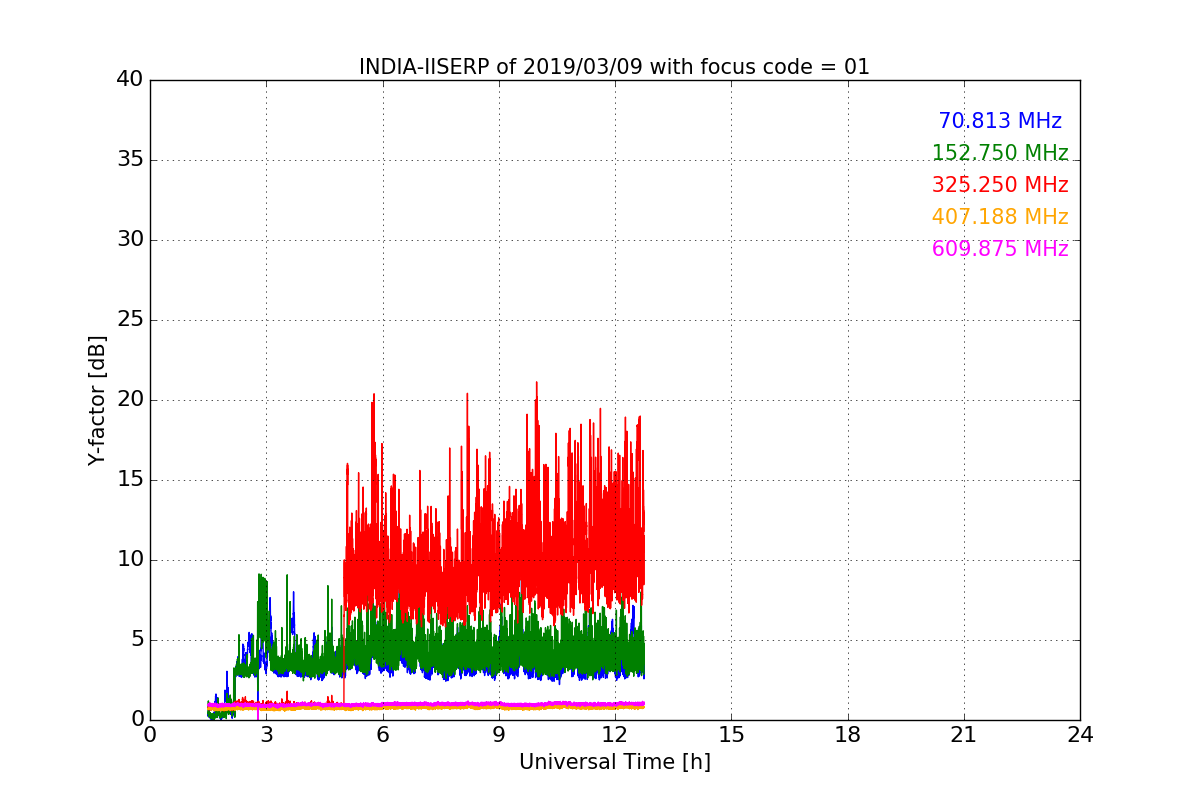Click the x-axis tick value 9

point(498,734)
